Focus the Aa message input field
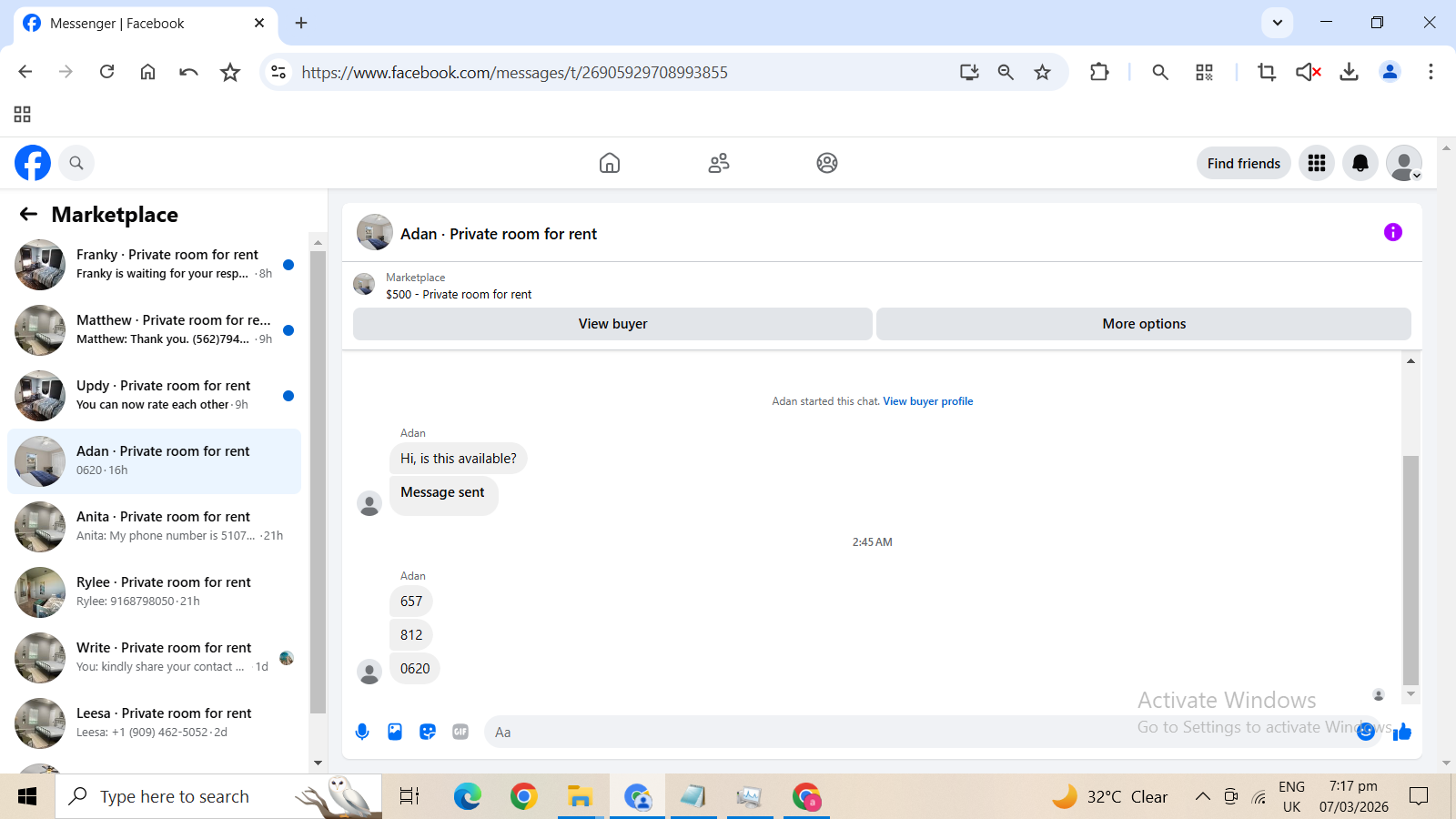 [x=919, y=732]
